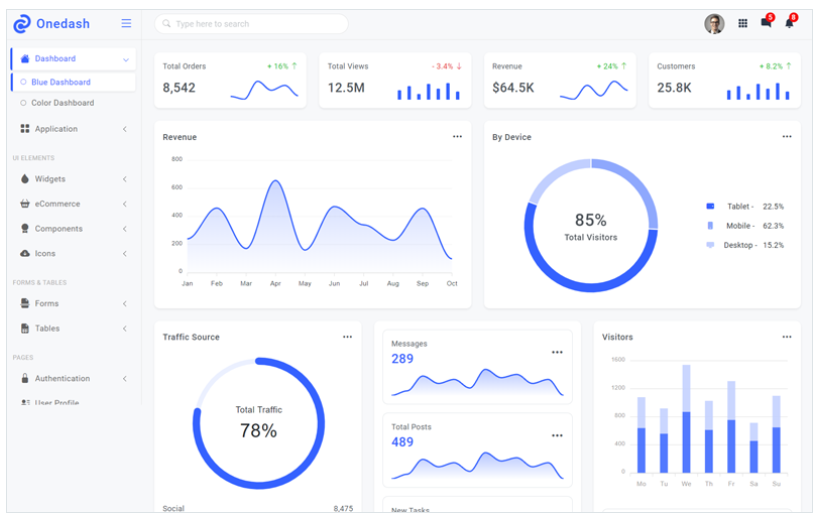Open the apps grid icon in header
Image resolution: width=814 pixels, height=518 pixels.
(x=742, y=23)
